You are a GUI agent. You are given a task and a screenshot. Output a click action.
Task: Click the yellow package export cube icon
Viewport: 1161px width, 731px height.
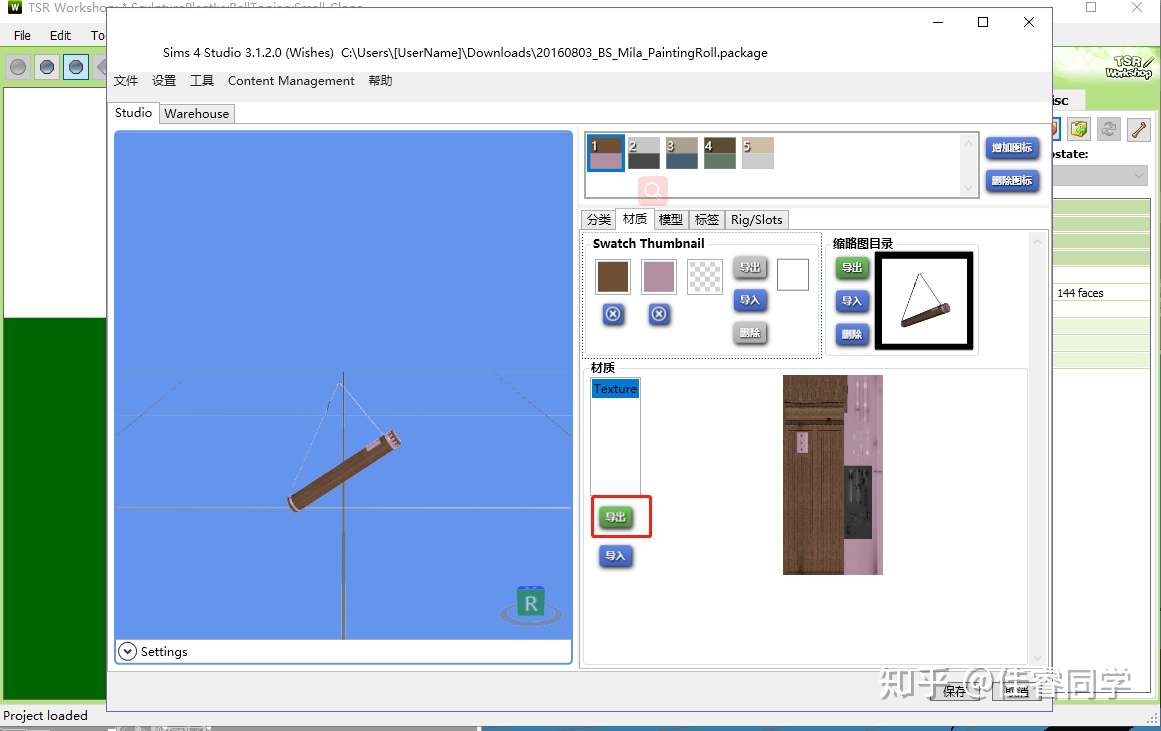(x=1081, y=128)
